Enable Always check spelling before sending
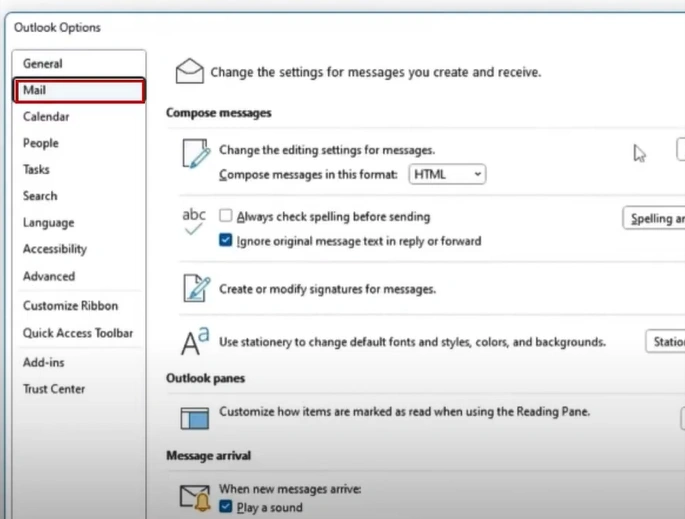The image size is (685, 519). click(x=225, y=215)
